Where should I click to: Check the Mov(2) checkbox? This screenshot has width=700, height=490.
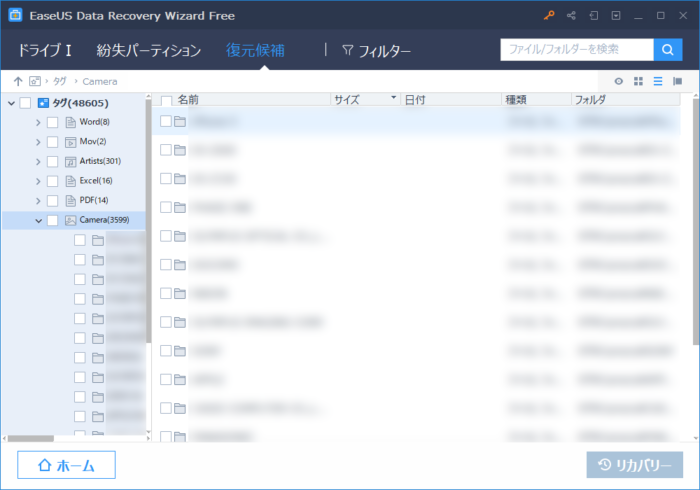[53, 142]
